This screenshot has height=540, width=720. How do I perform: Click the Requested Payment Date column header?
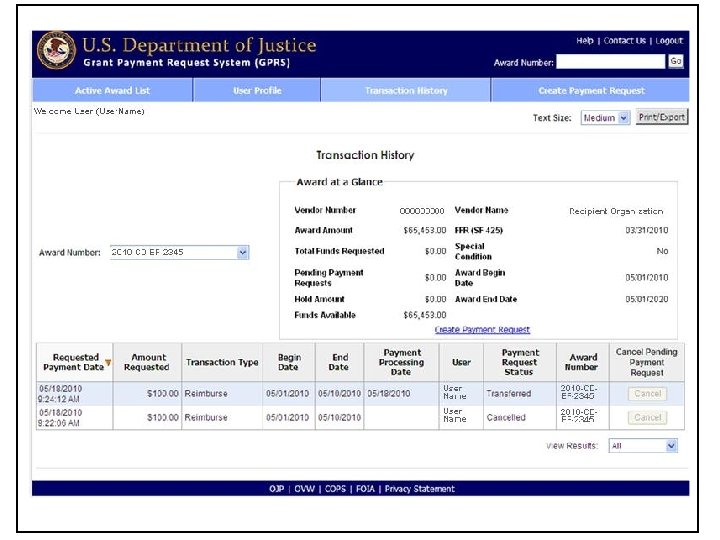click(75, 362)
